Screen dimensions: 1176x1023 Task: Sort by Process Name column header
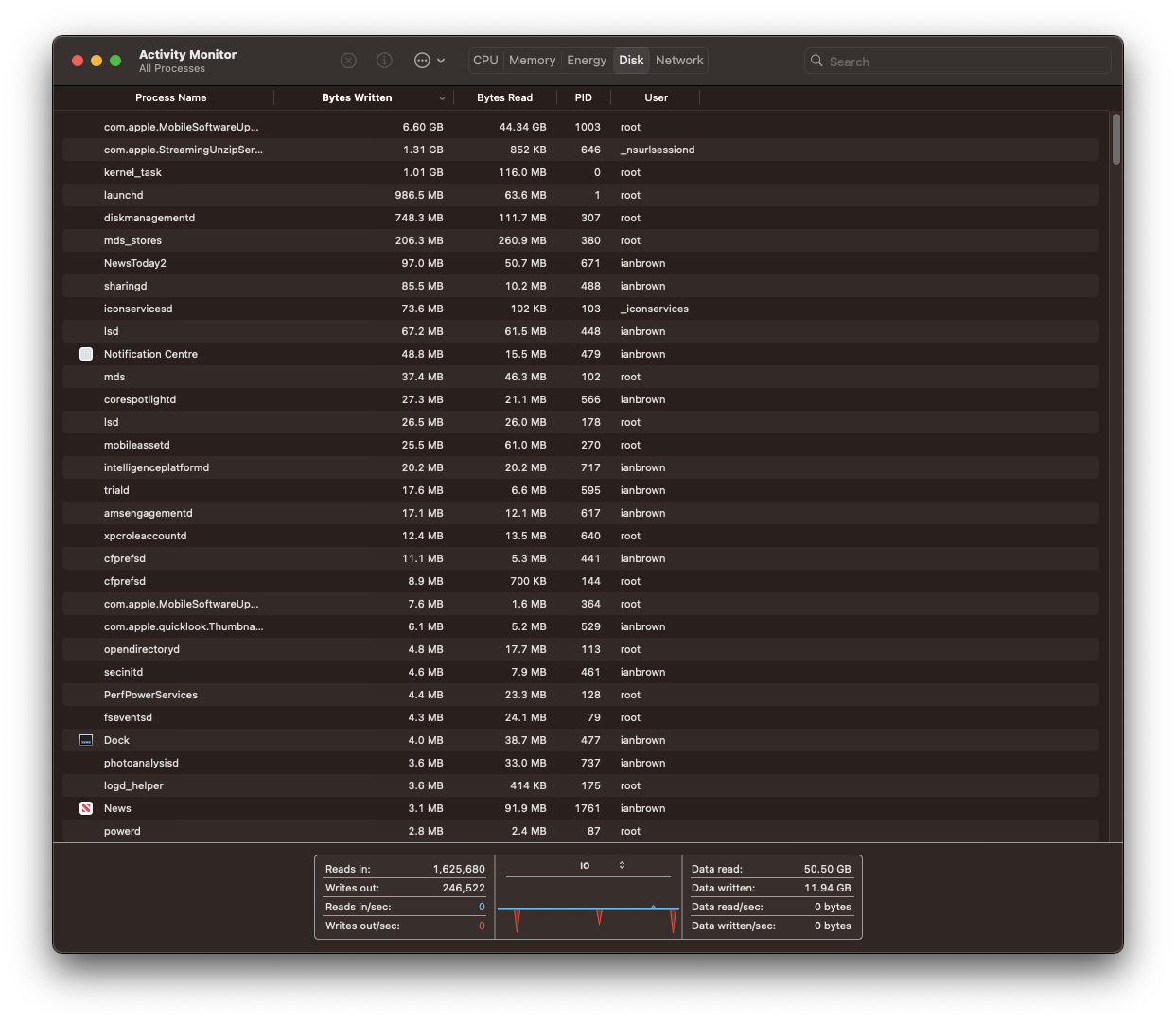point(170,97)
